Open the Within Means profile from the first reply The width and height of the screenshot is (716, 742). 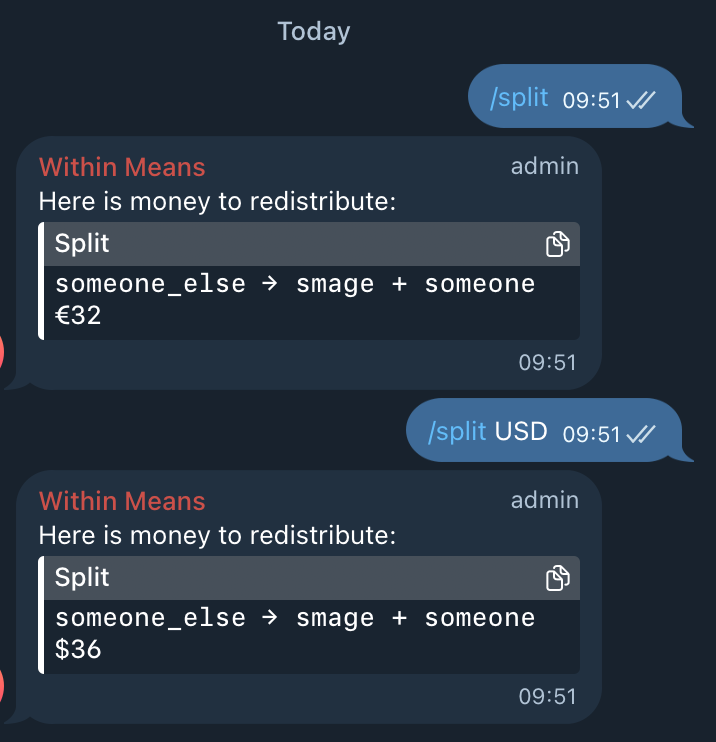(x=122, y=167)
